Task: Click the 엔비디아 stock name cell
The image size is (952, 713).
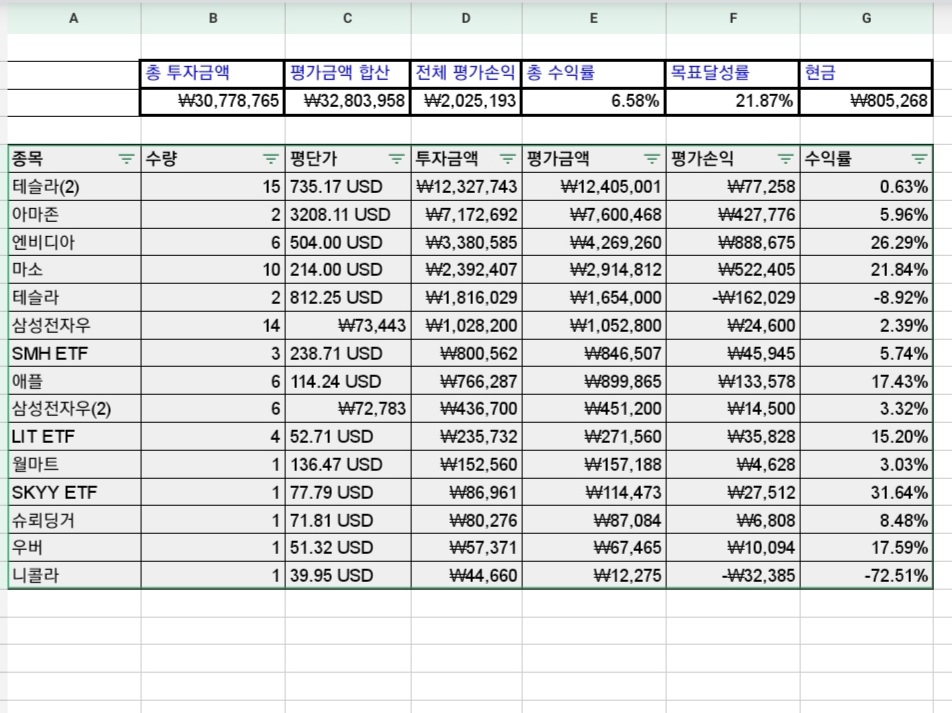Action: 75,242
